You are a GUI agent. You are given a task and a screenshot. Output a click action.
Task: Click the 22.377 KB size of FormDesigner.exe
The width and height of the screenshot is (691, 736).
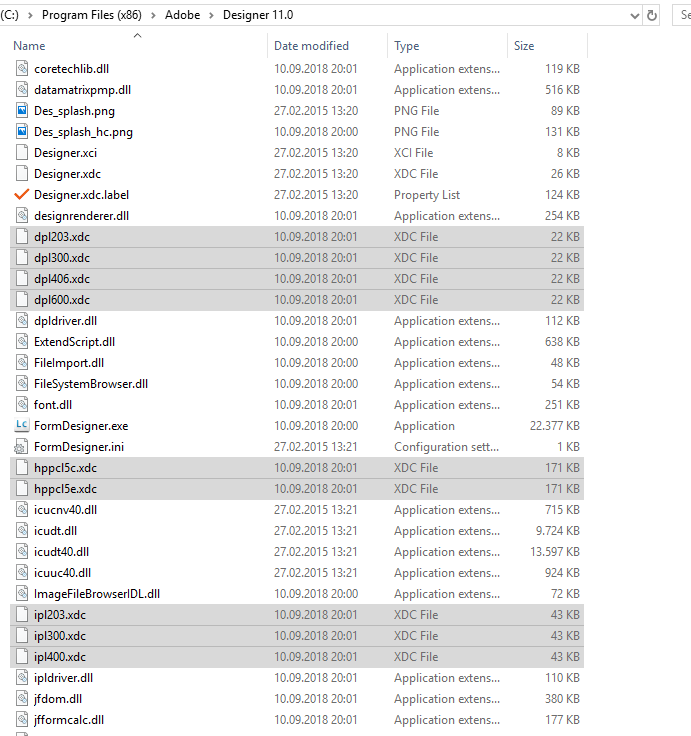coord(554,426)
